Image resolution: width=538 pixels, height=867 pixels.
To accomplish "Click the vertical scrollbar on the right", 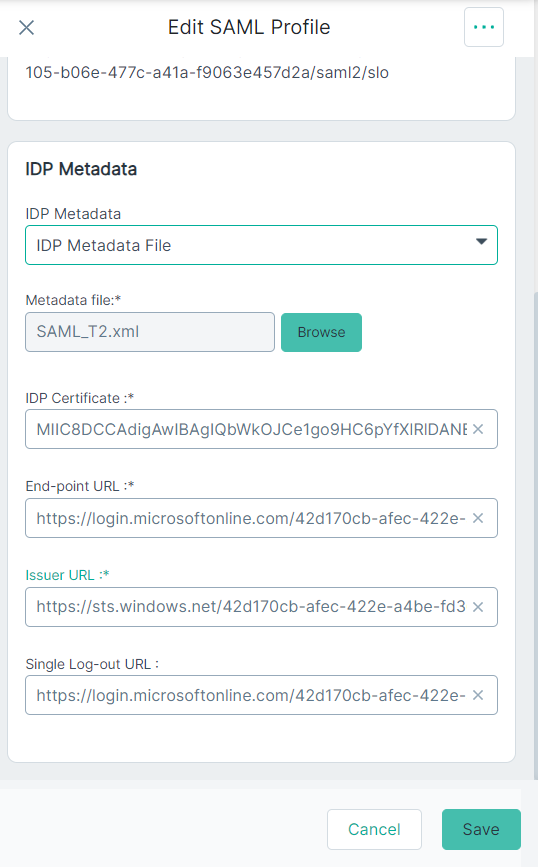I will coord(535,531).
